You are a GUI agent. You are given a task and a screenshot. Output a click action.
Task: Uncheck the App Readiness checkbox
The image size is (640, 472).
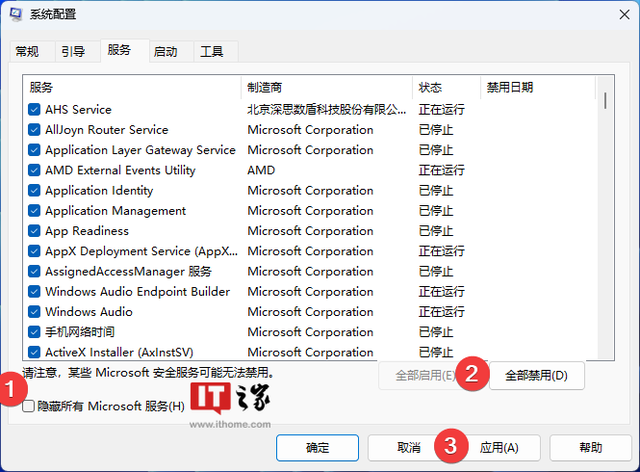[34, 231]
